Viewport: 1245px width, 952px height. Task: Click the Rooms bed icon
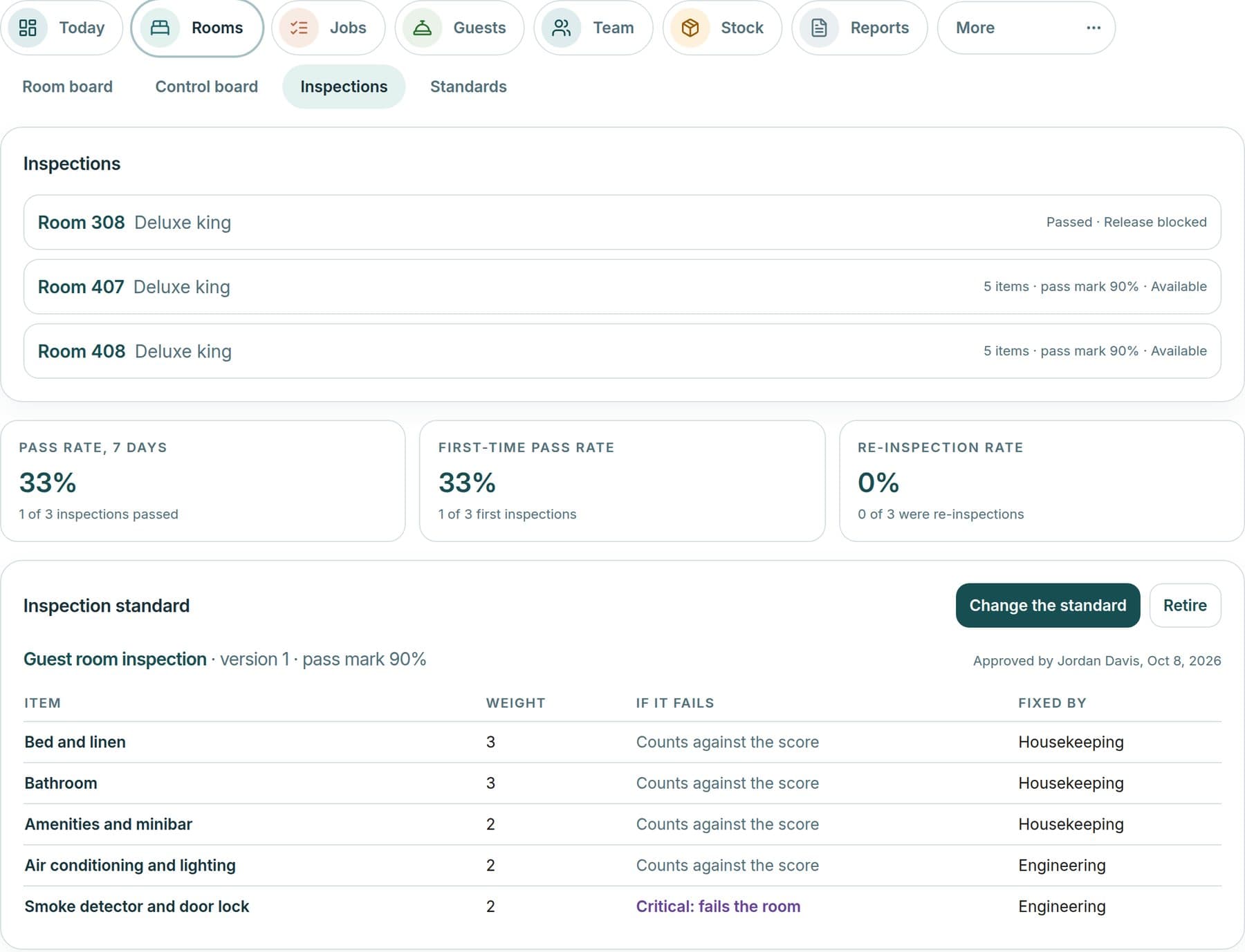click(160, 28)
